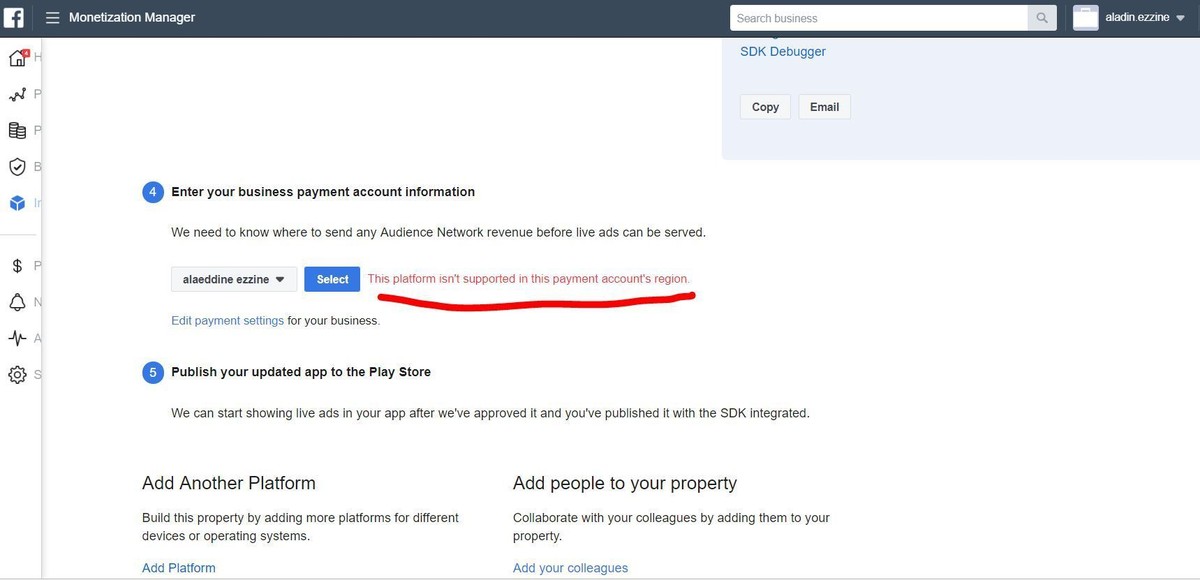This screenshot has width=1200, height=580.
Task: Open the alaeddine ezzine payment account dropdown
Action: pyautogui.click(x=234, y=280)
